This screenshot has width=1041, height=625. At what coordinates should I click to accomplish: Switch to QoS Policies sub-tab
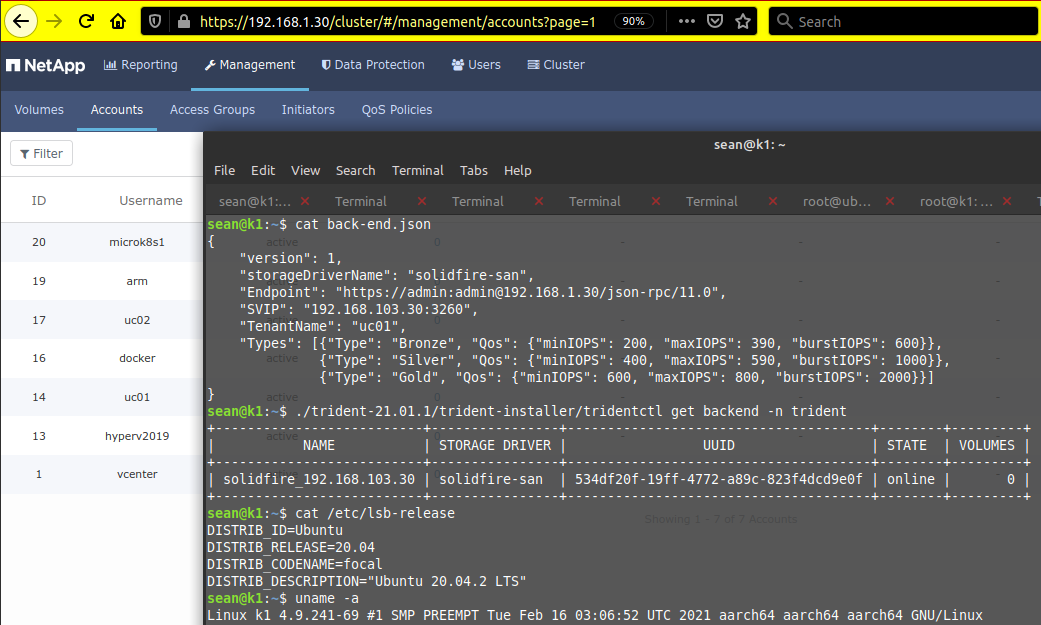pos(397,110)
